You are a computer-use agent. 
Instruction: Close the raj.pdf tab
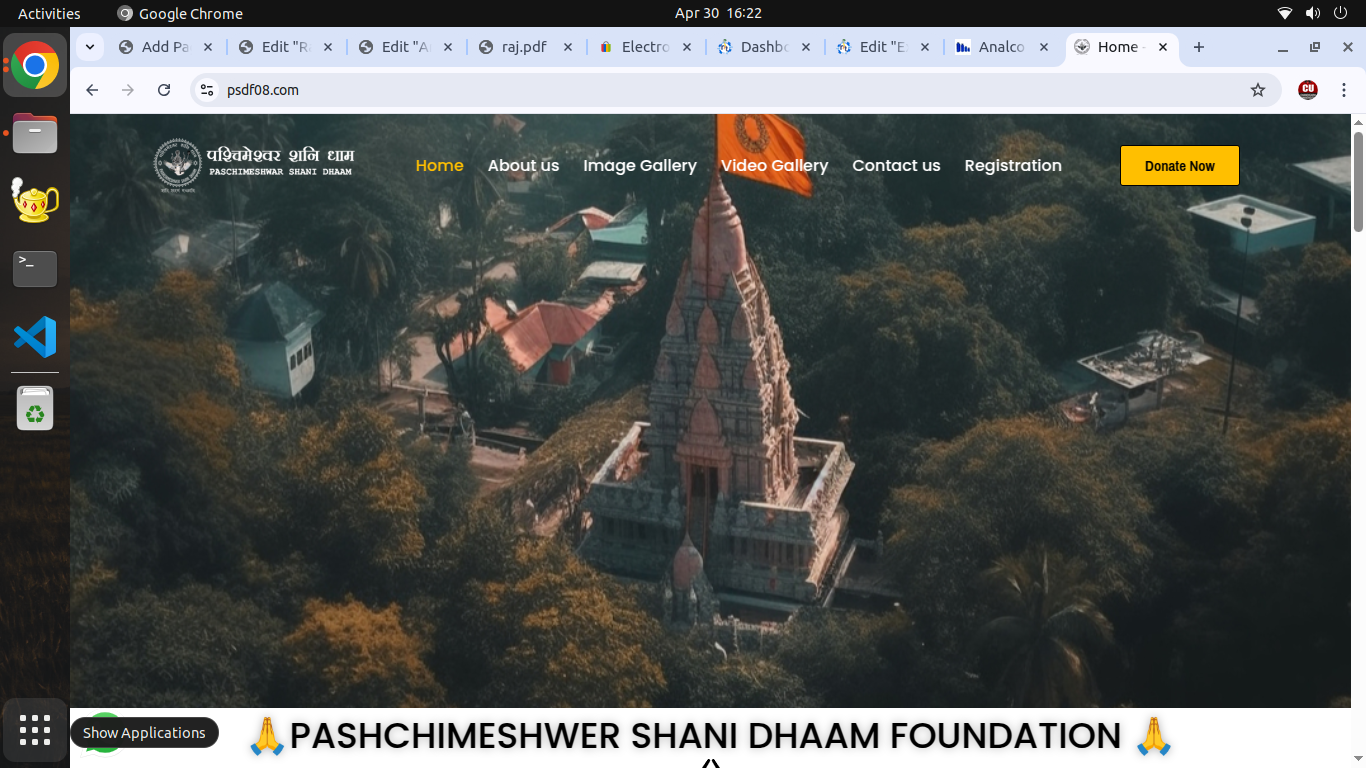[568, 47]
